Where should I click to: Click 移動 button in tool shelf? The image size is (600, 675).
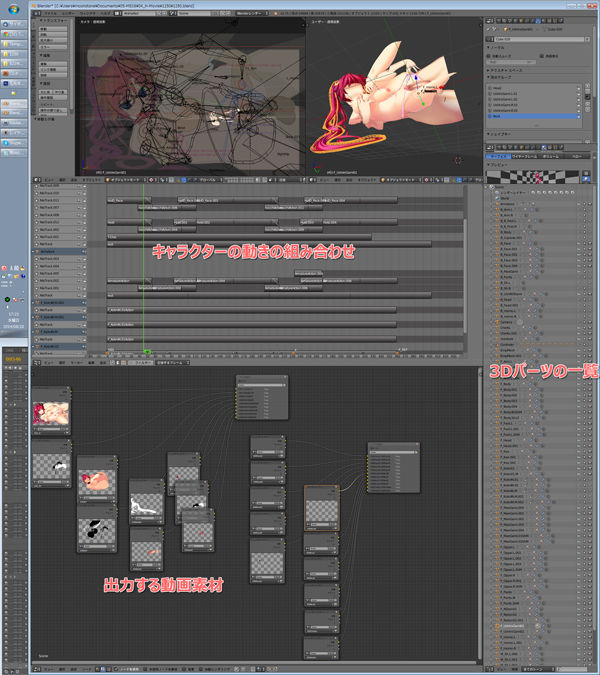click(x=53, y=29)
